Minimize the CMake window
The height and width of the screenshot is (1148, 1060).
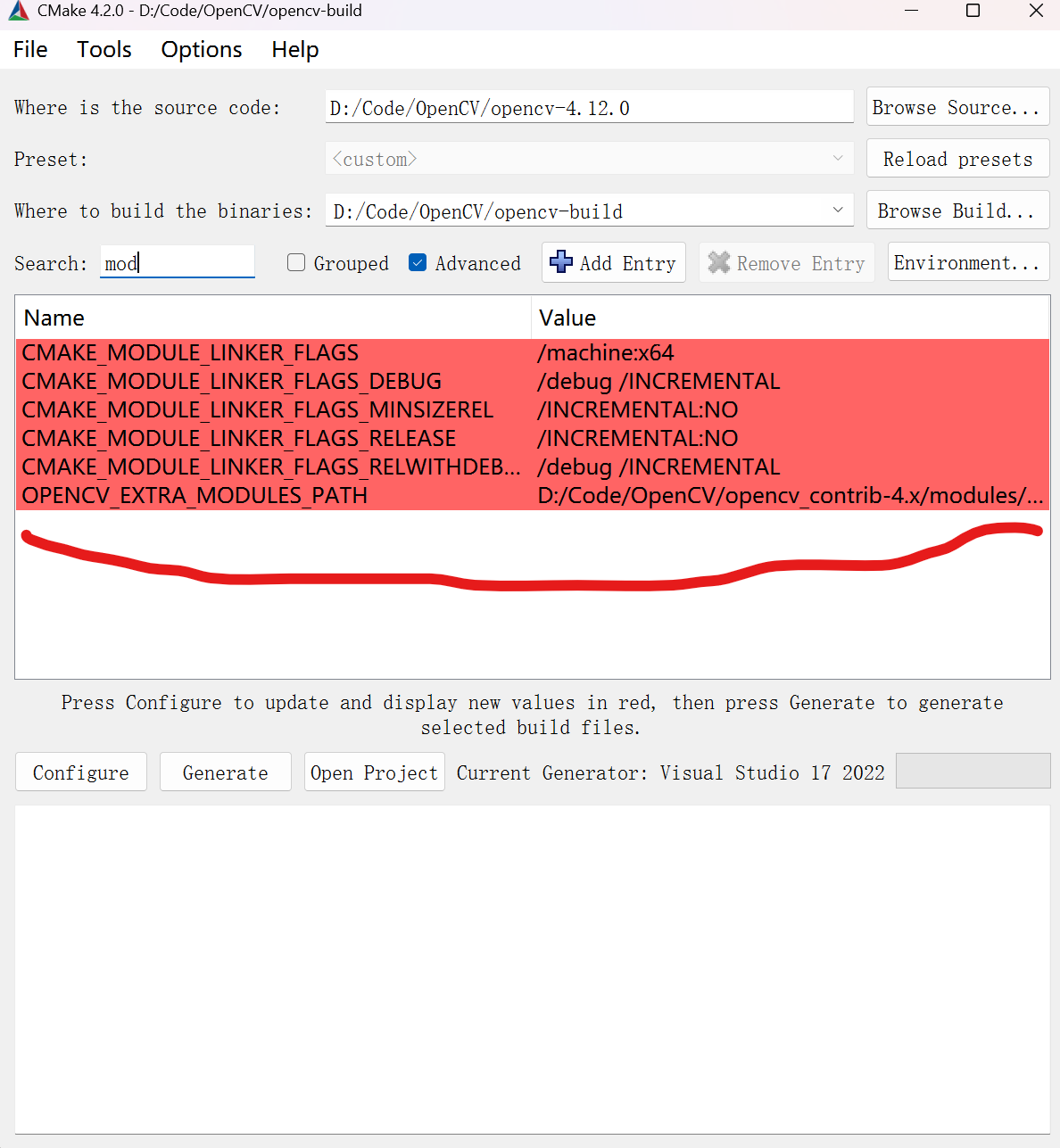pyautogui.click(x=911, y=11)
